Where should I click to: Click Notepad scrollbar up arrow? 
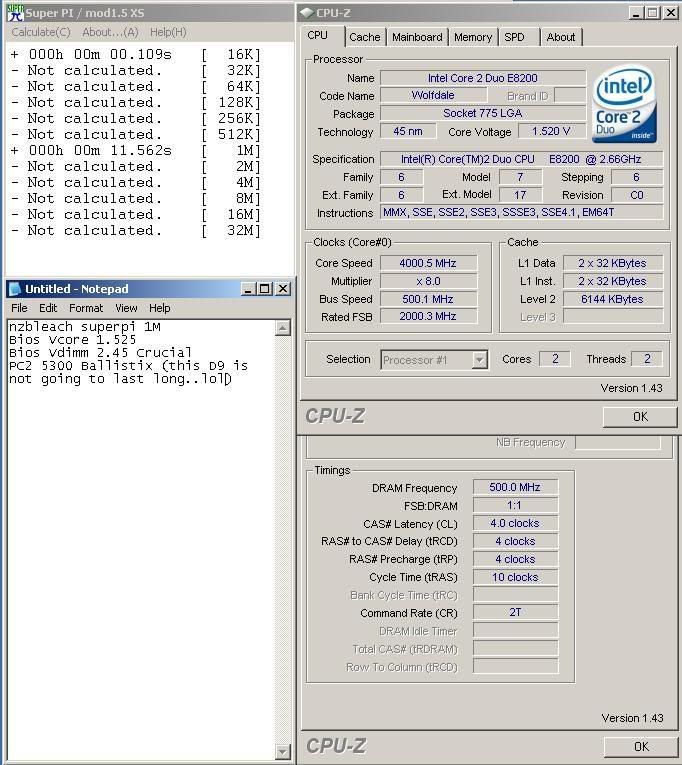(x=282, y=328)
